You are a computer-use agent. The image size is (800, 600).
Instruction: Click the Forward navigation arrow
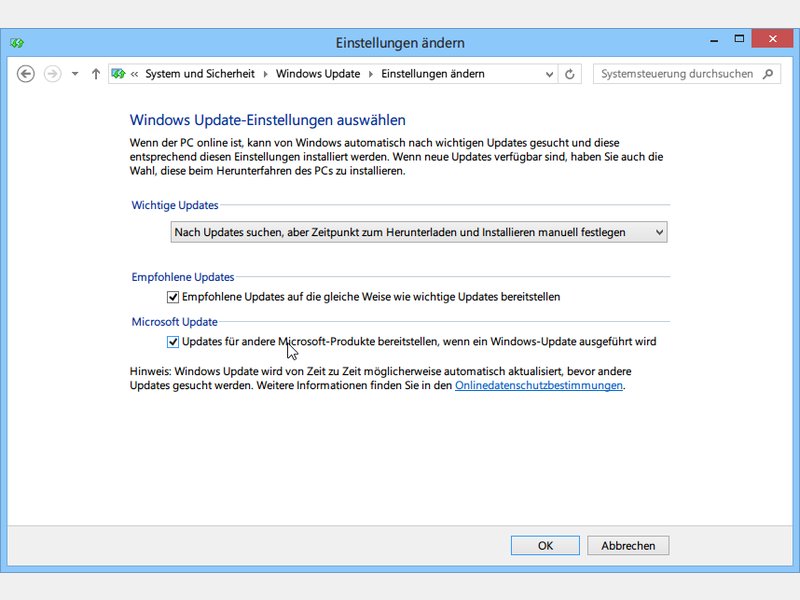pyautogui.click(x=52, y=74)
